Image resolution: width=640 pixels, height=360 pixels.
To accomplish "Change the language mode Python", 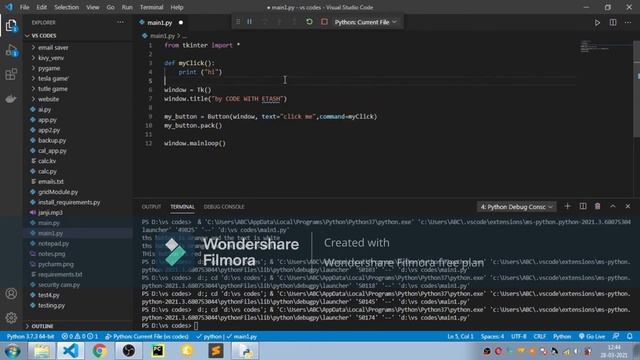I will [x=562, y=336].
